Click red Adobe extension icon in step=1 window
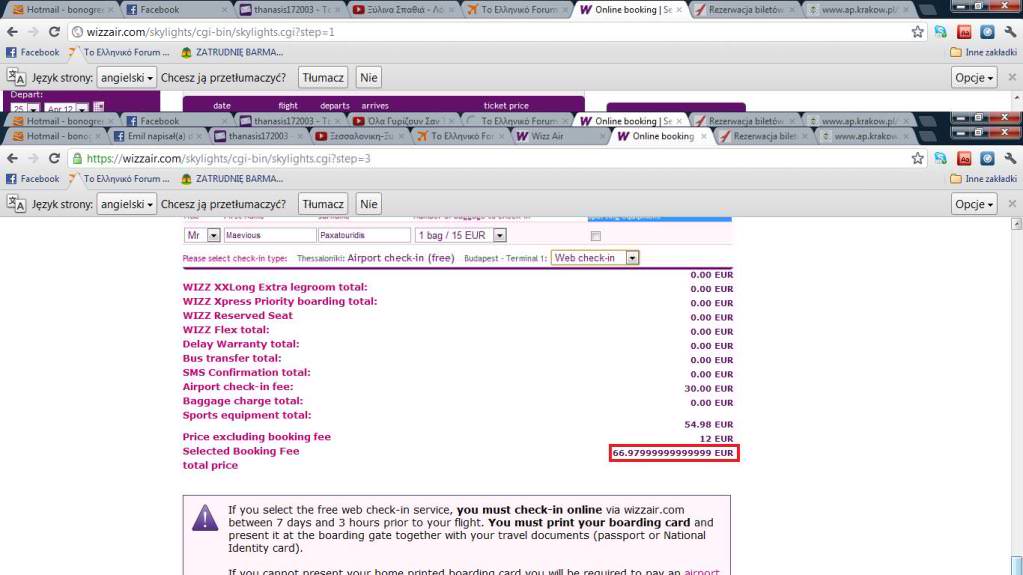Viewport: 1023px width, 575px height. point(964,31)
